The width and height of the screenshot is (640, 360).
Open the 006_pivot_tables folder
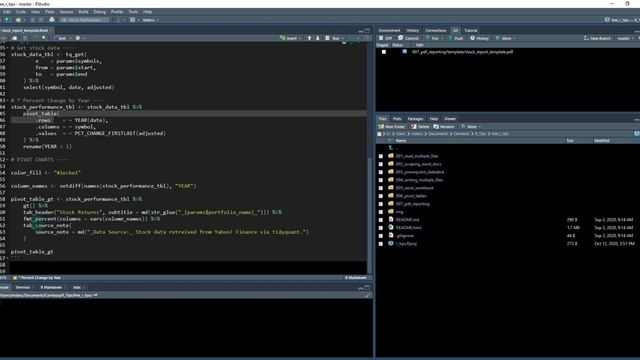click(411, 196)
